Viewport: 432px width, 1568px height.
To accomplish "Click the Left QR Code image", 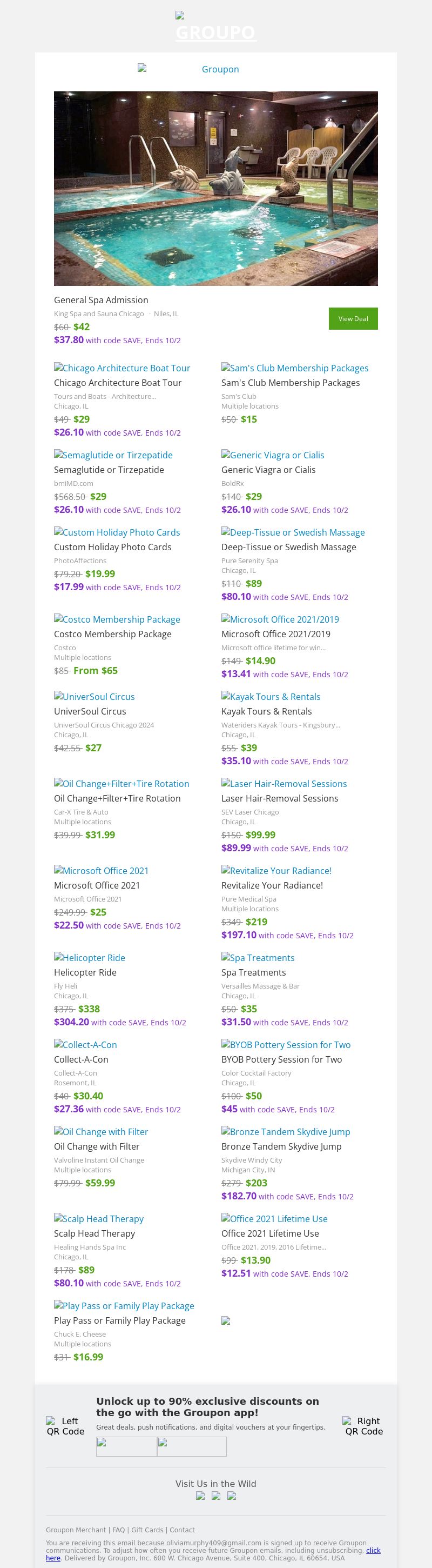I will [65, 1425].
